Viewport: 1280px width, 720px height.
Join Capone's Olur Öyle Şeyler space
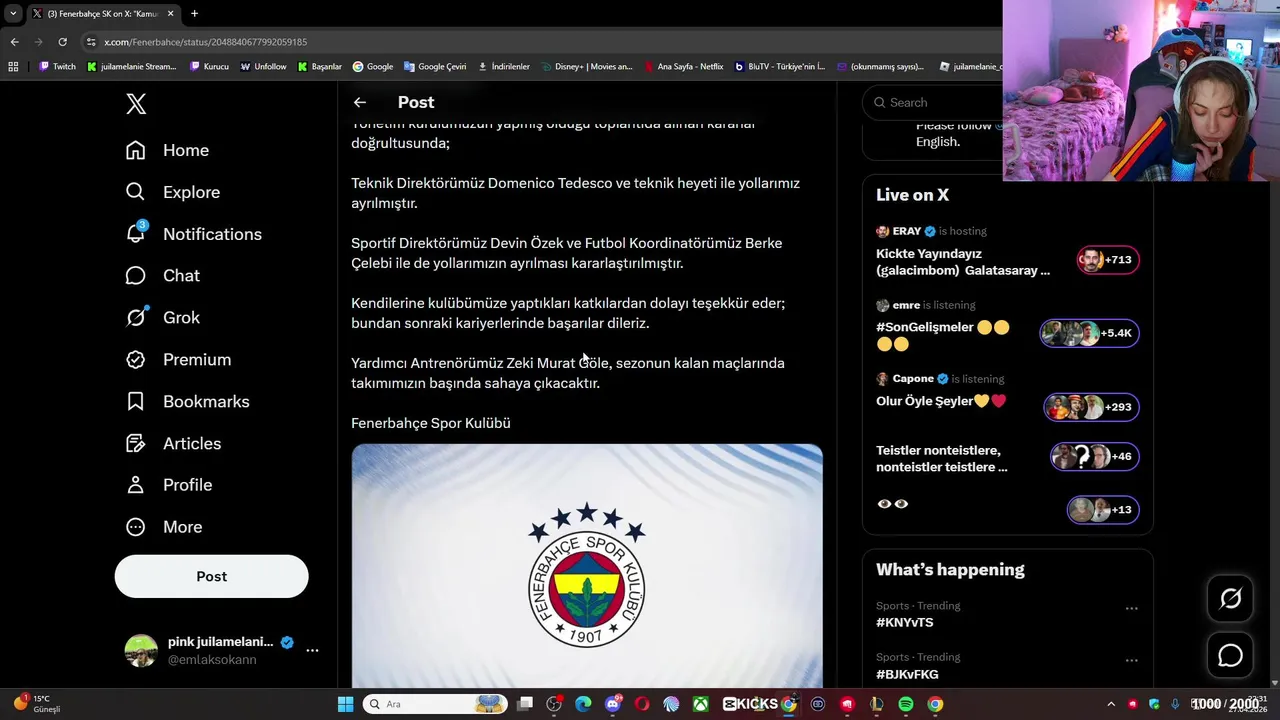coord(941,401)
